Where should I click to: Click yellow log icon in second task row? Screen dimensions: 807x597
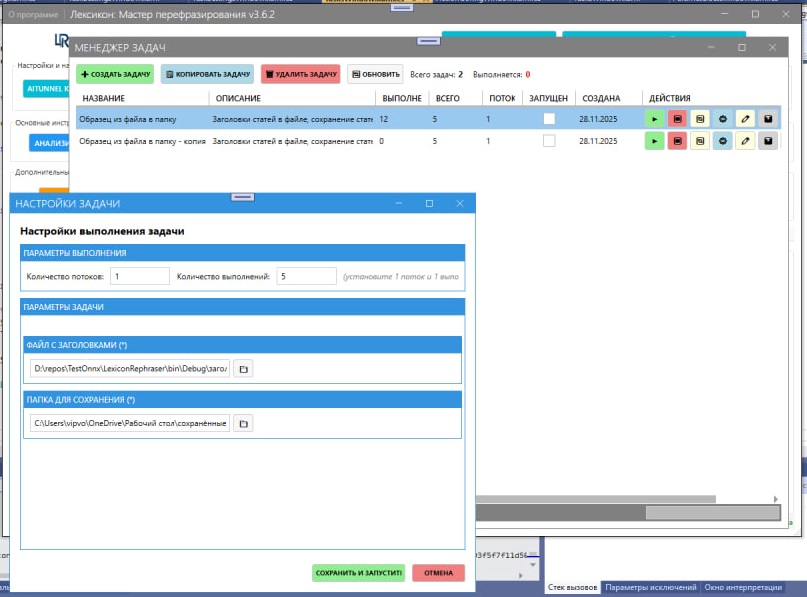(x=699, y=142)
